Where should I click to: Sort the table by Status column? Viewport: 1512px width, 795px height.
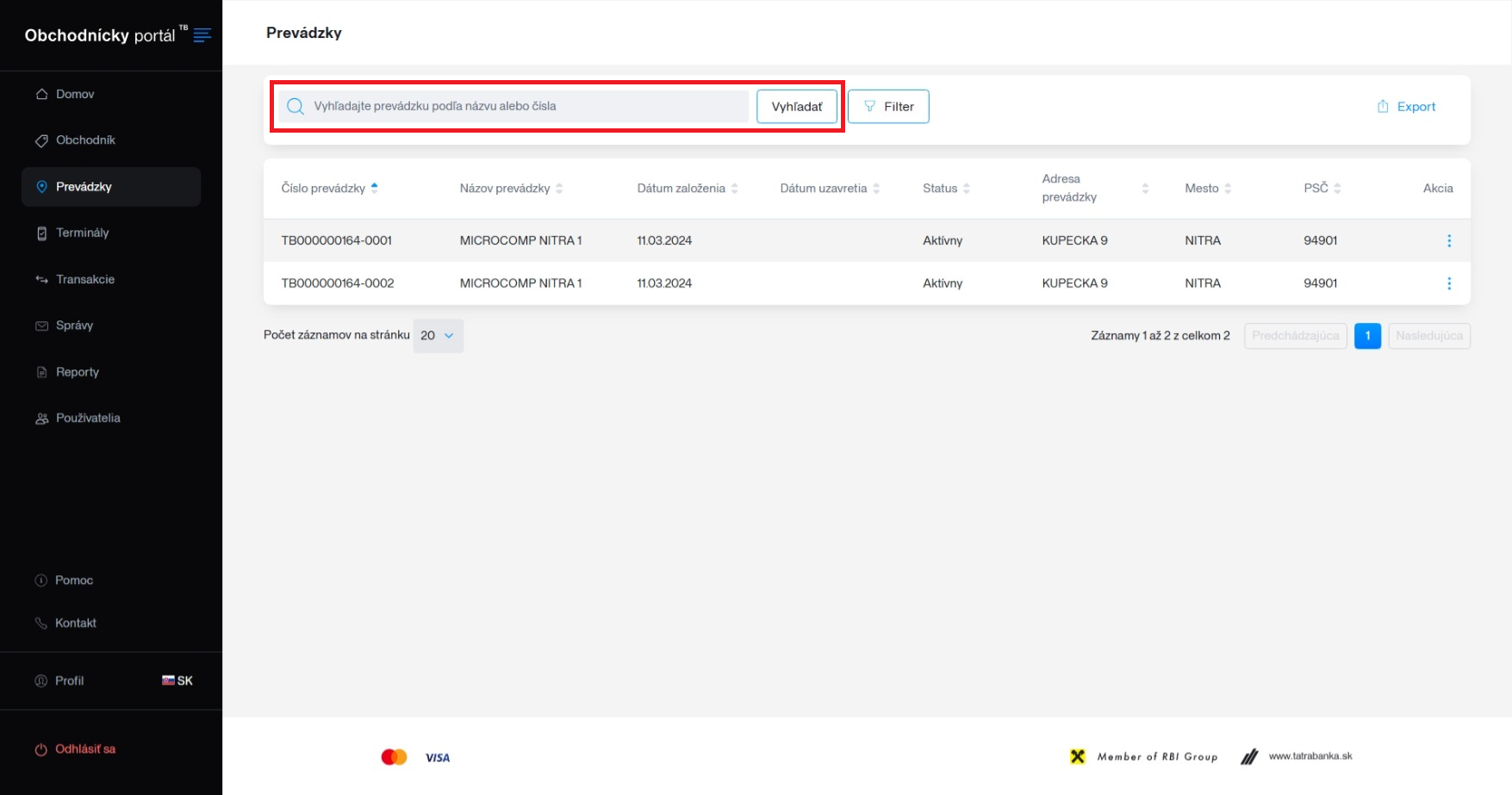[x=966, y=189]
